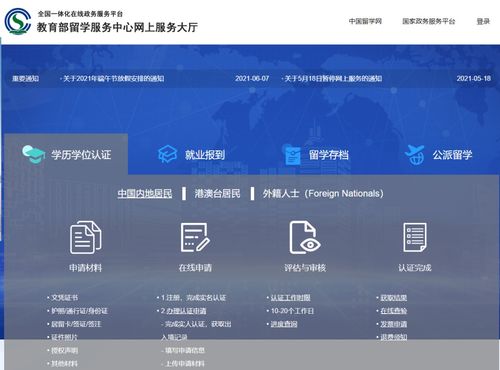Open the 国家政务服务平台 header link
Image resolution: width=500 pixels, height=370 pixels.
pyautogui.click(x=429, y=21)
